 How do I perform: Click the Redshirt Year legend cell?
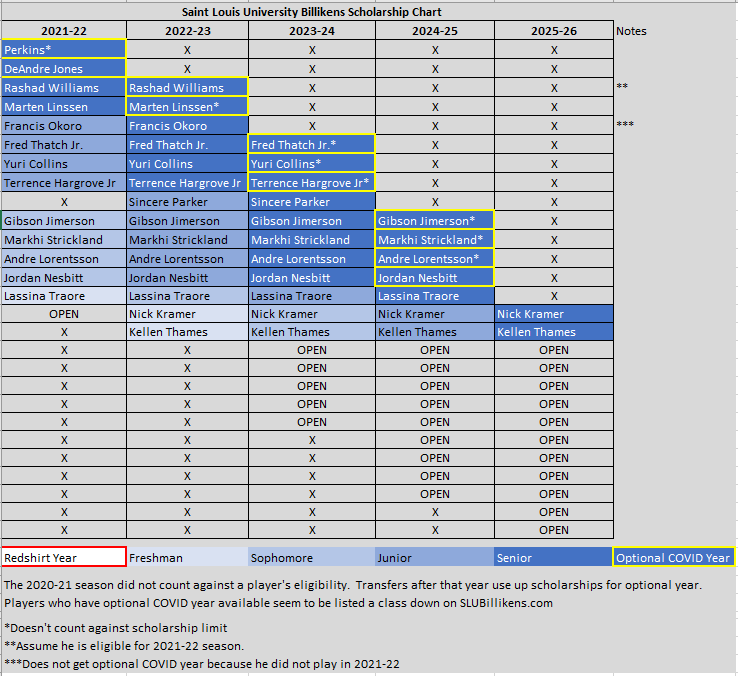(63, 558)
